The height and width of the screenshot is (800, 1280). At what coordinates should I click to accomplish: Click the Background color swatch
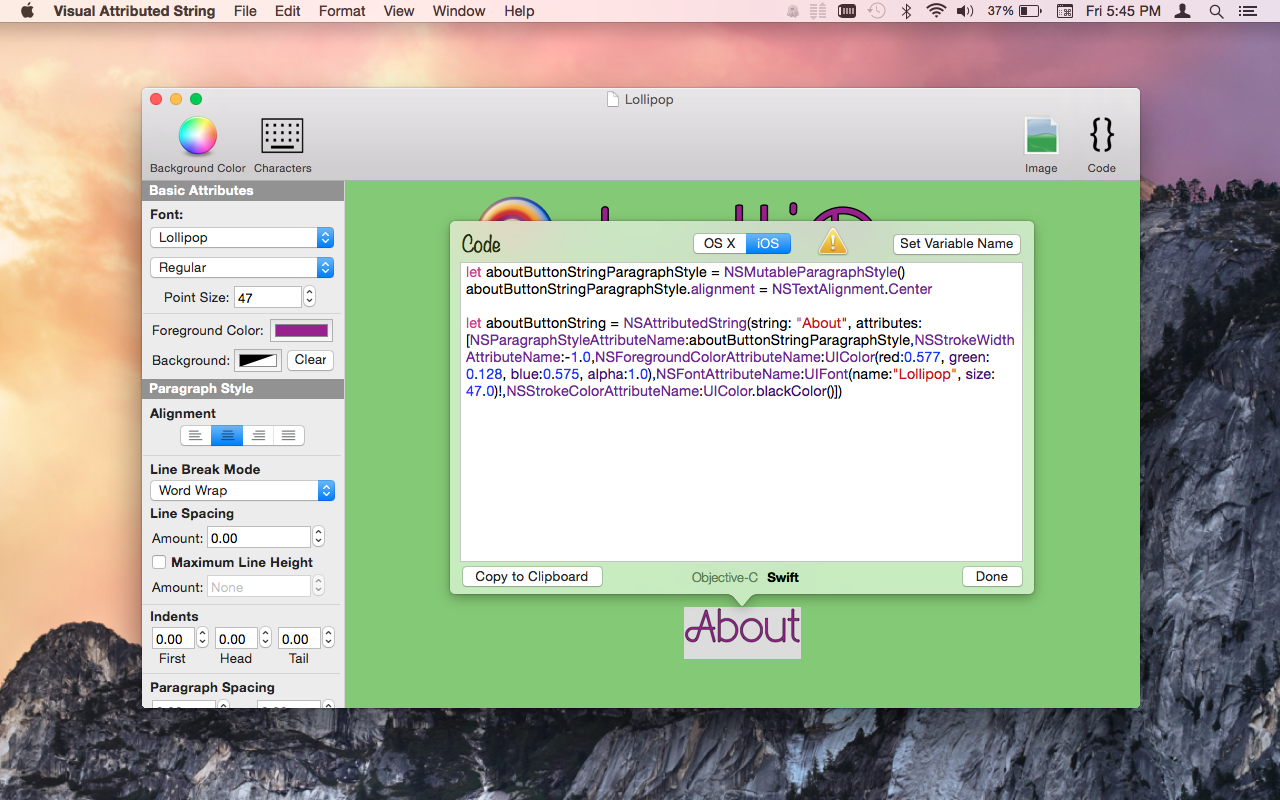258,360
